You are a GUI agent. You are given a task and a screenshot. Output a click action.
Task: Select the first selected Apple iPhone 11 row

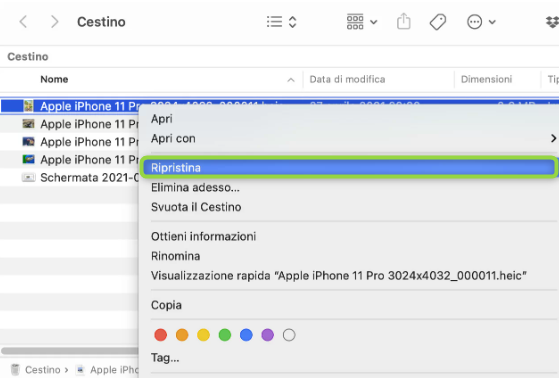click(x=71, y=106)
